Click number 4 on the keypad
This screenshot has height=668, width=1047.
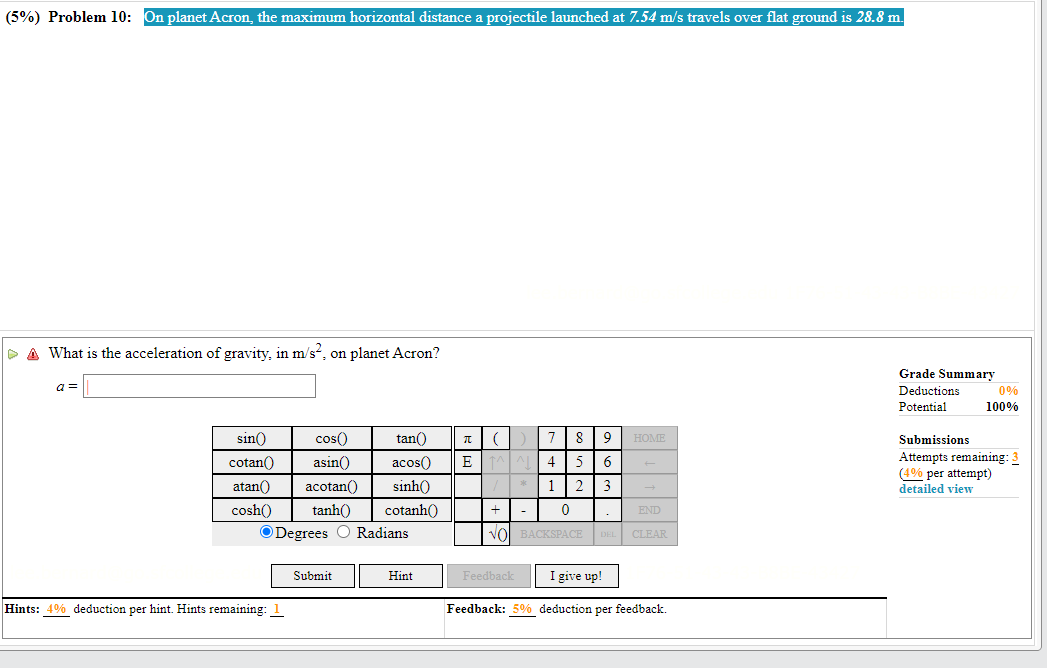[552, 462]
